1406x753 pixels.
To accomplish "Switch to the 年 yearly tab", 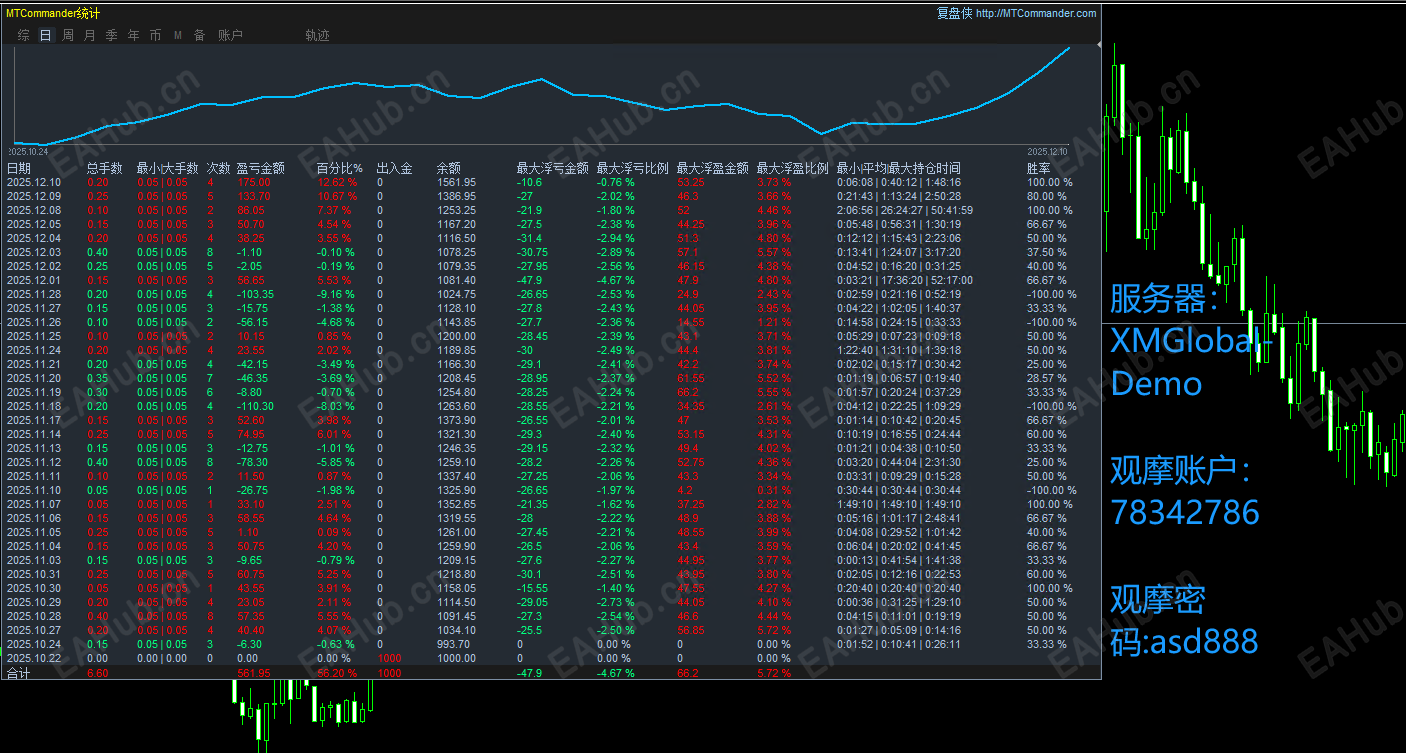I will [x=134, y=35].
